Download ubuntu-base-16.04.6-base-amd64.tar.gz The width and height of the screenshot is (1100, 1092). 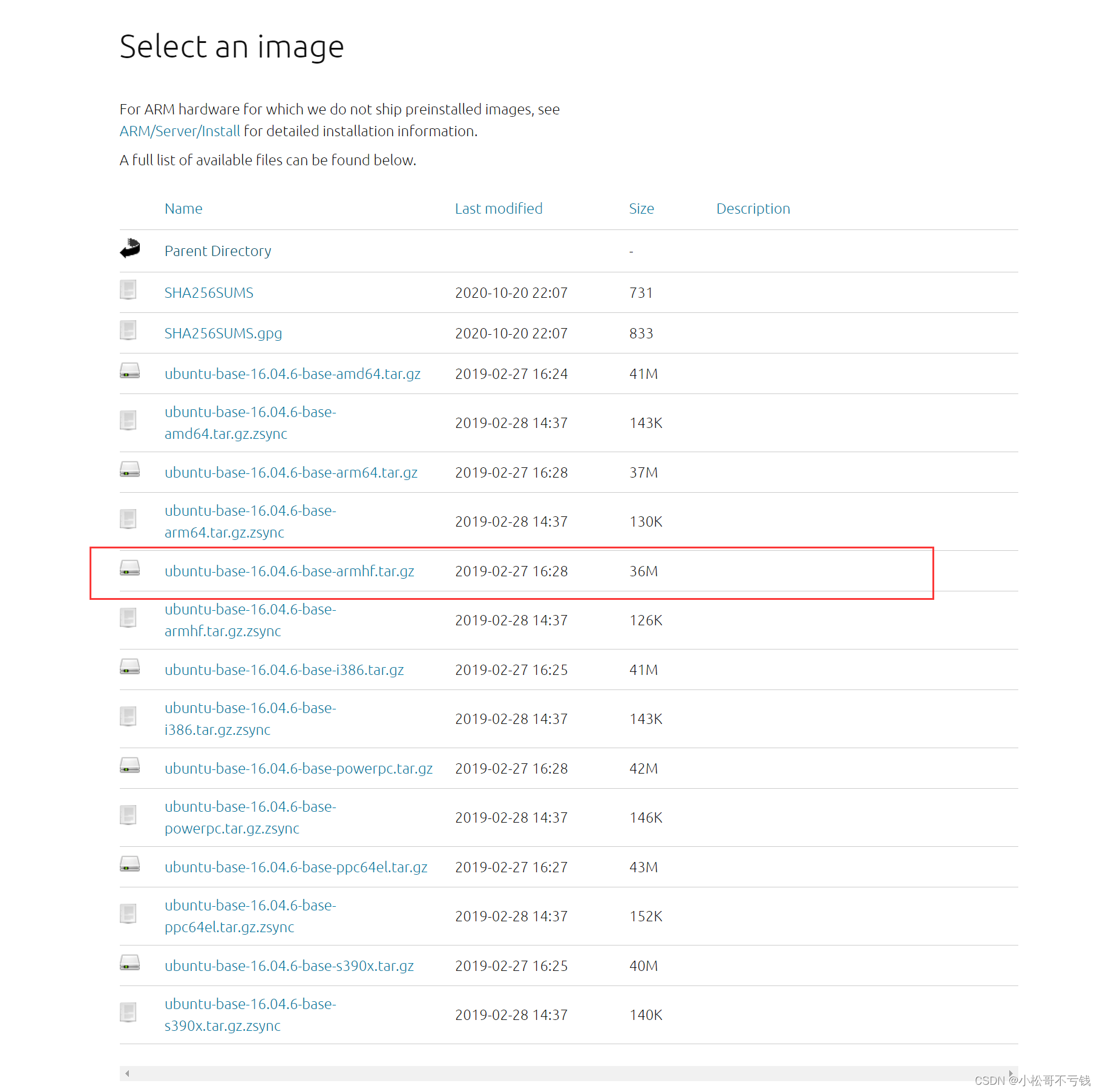click(292, 374)
